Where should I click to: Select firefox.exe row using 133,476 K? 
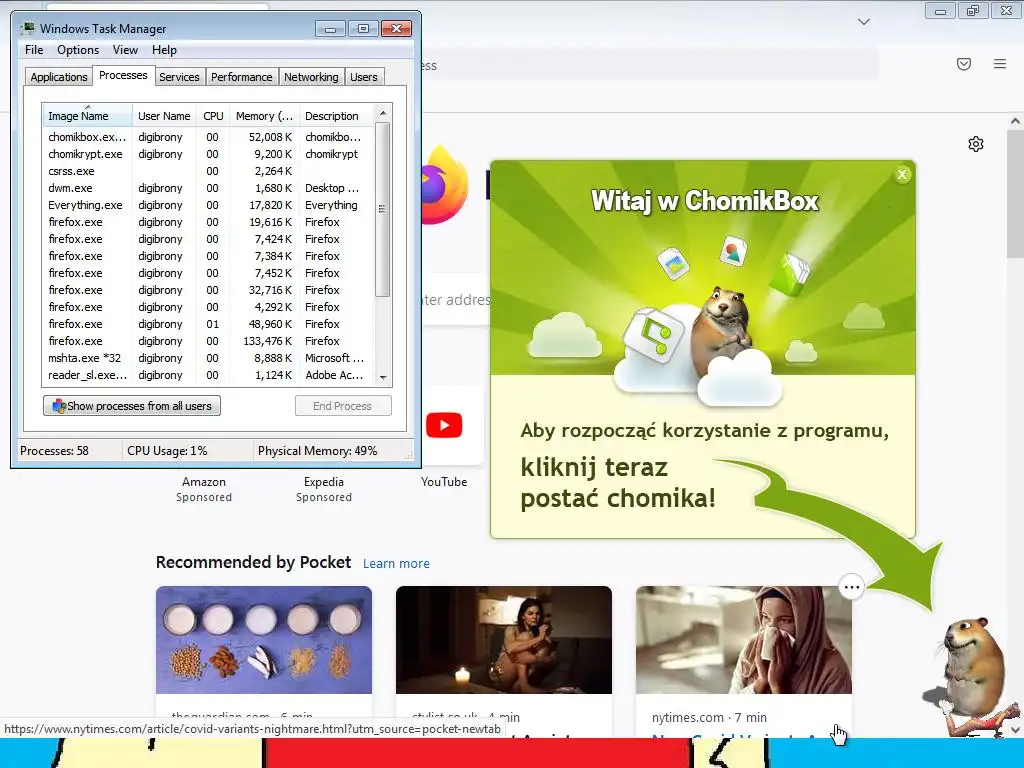[209, 341]
